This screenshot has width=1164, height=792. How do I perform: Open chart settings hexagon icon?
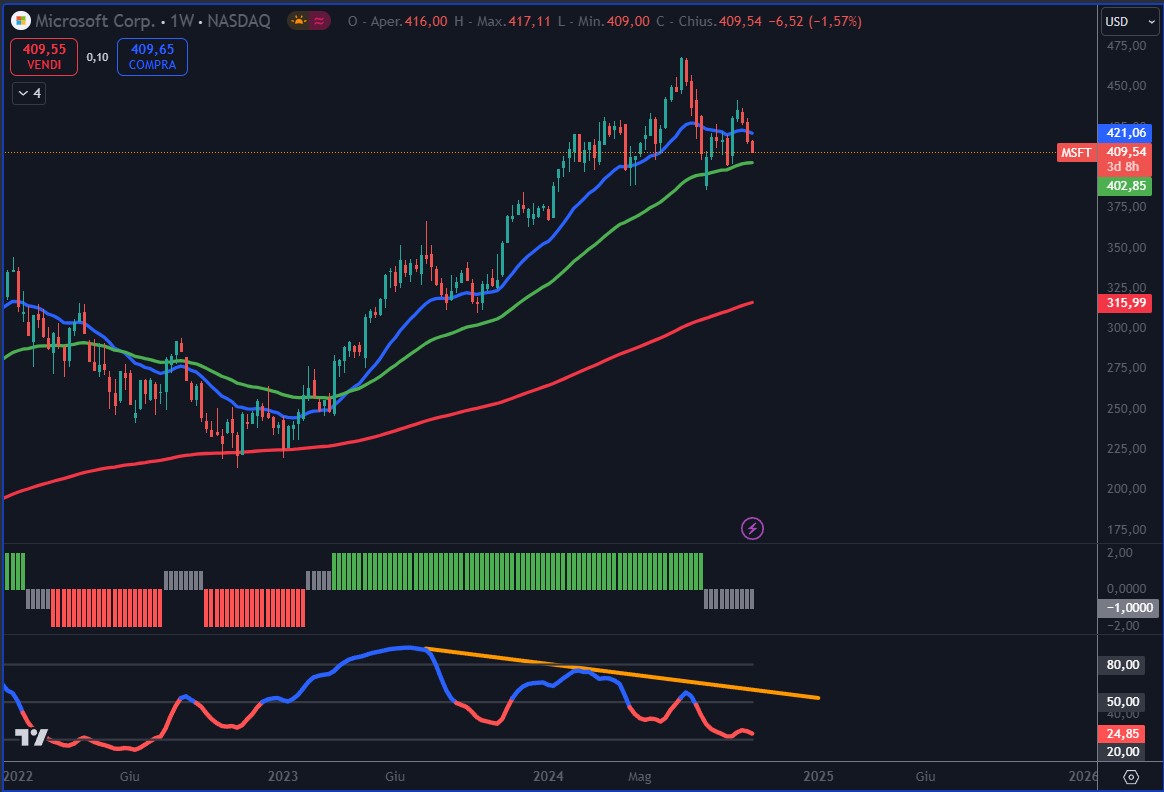tap(1131, 776)
